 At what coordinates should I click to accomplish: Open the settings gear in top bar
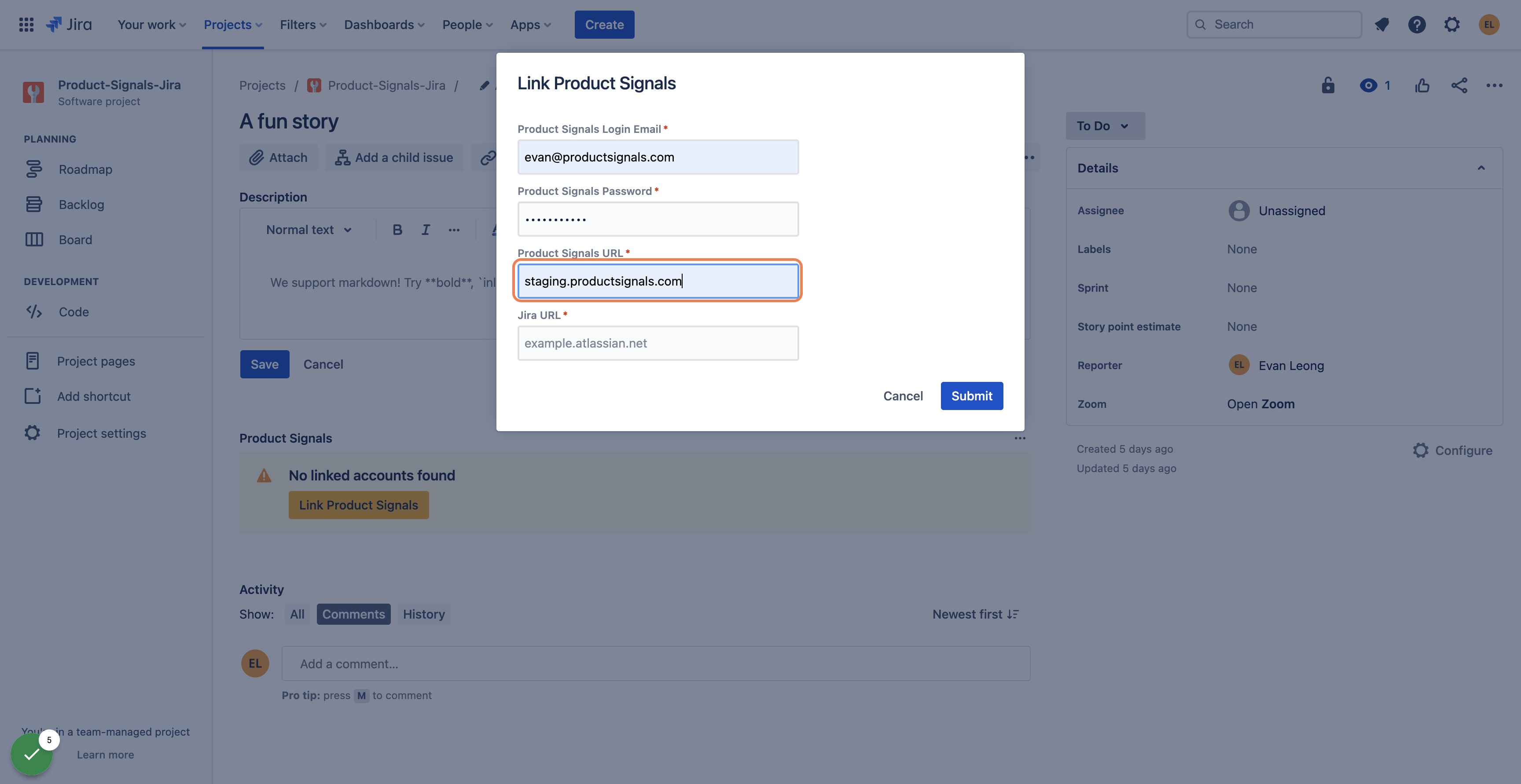click(1452, 24)
